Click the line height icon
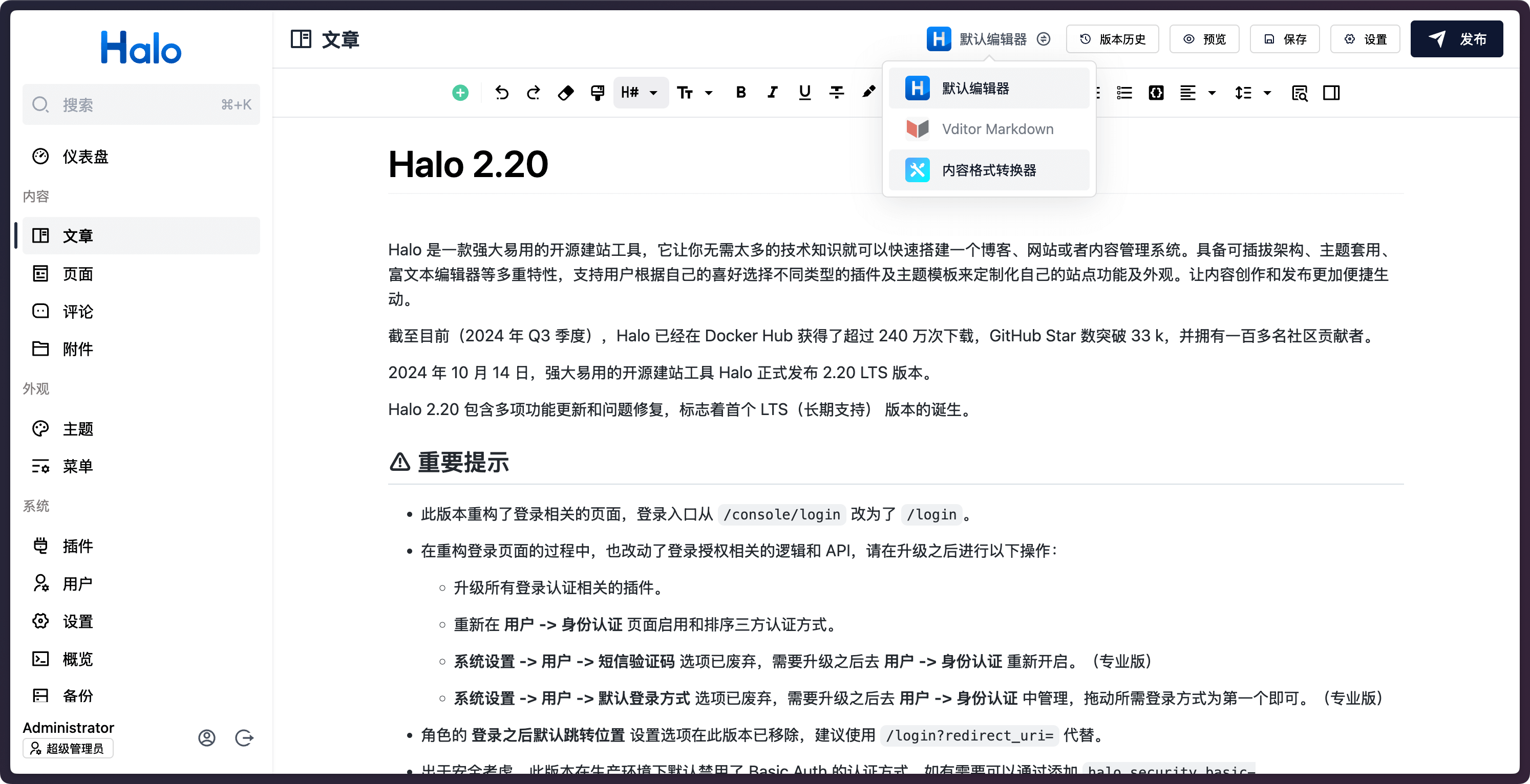 [1243, 93]
